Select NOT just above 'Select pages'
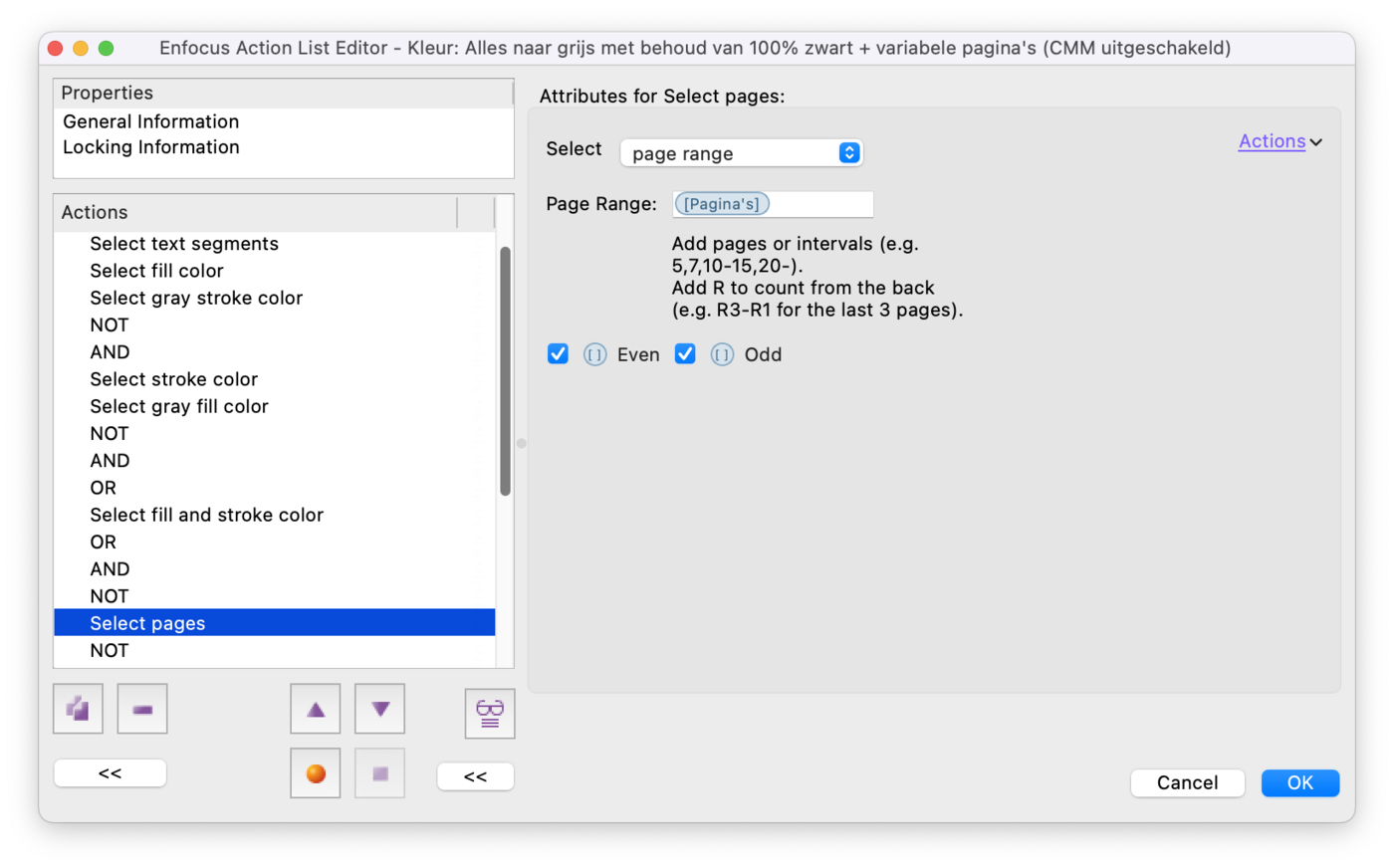This screenshot has width=1394, height=868. 275,596
